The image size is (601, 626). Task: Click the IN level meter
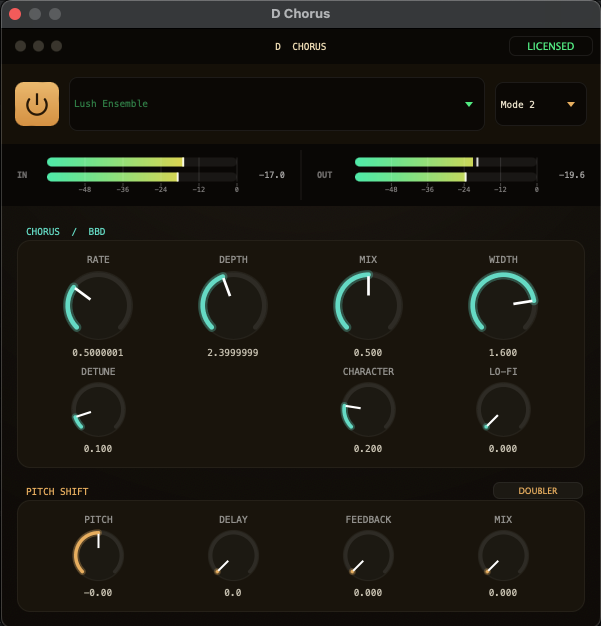pos(142,169)
